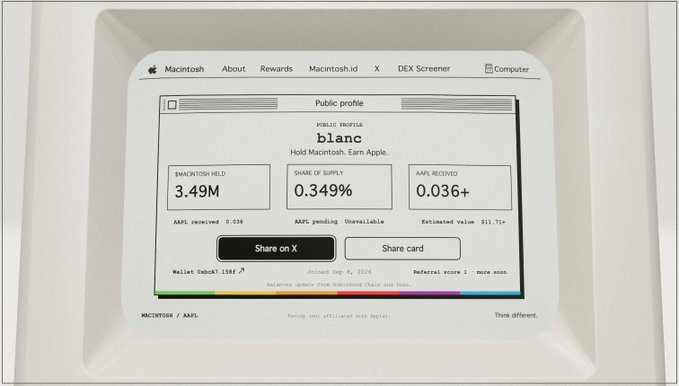Image resolution: width=679 pixels, height=386 pixels.
Task: Open the Macintosh menu item
Action: (x=184, y=69)
